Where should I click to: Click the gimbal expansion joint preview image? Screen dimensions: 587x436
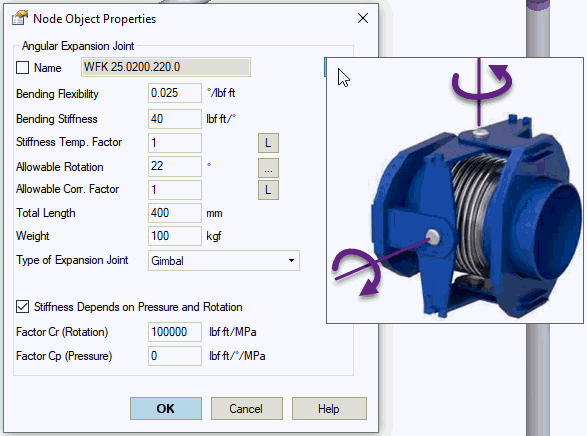pyautogui.click(x=455, y=190)
